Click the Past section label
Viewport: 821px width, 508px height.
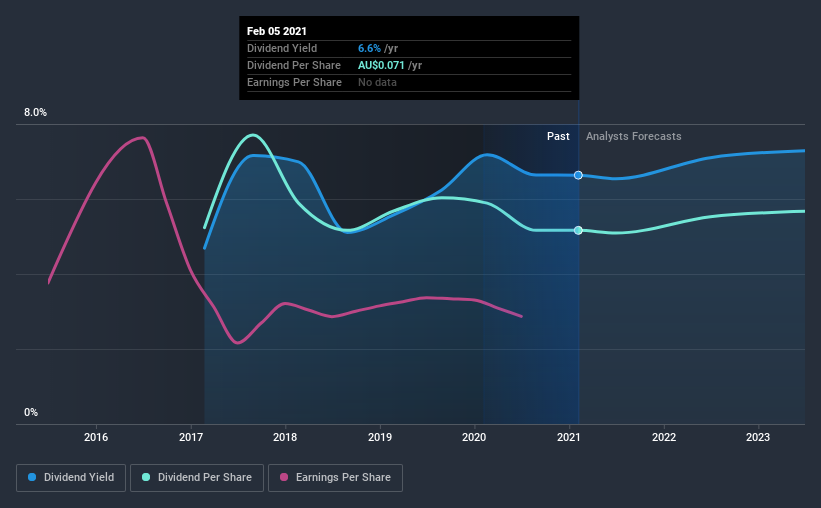tap(558, 136)
